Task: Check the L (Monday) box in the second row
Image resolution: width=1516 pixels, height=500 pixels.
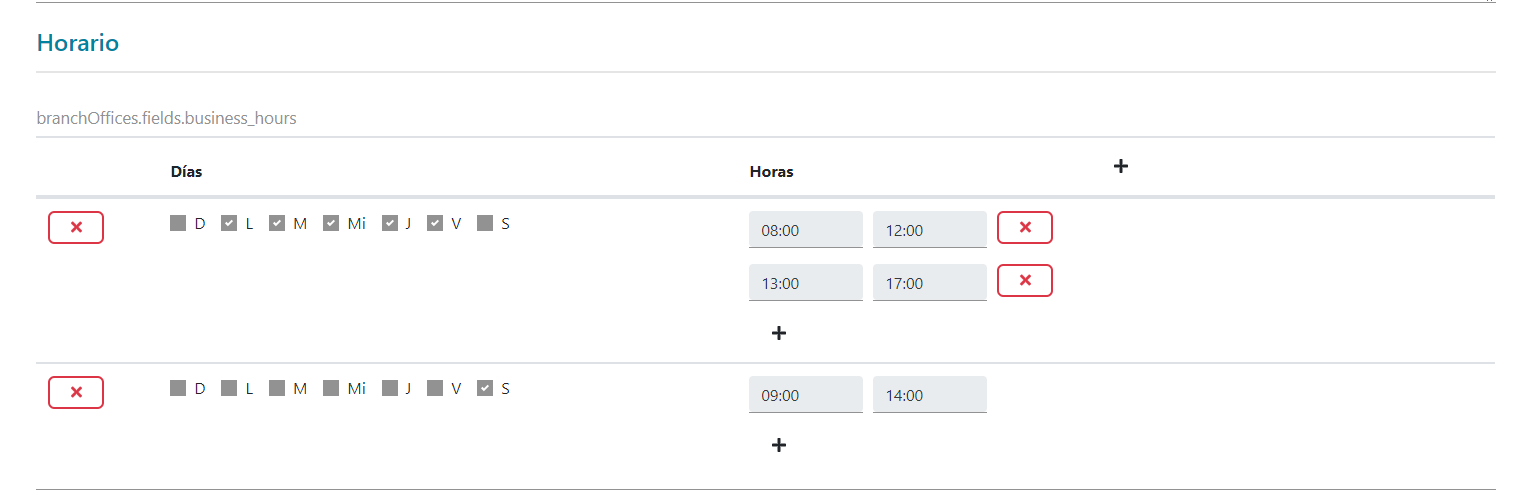Action: point(229,388)
